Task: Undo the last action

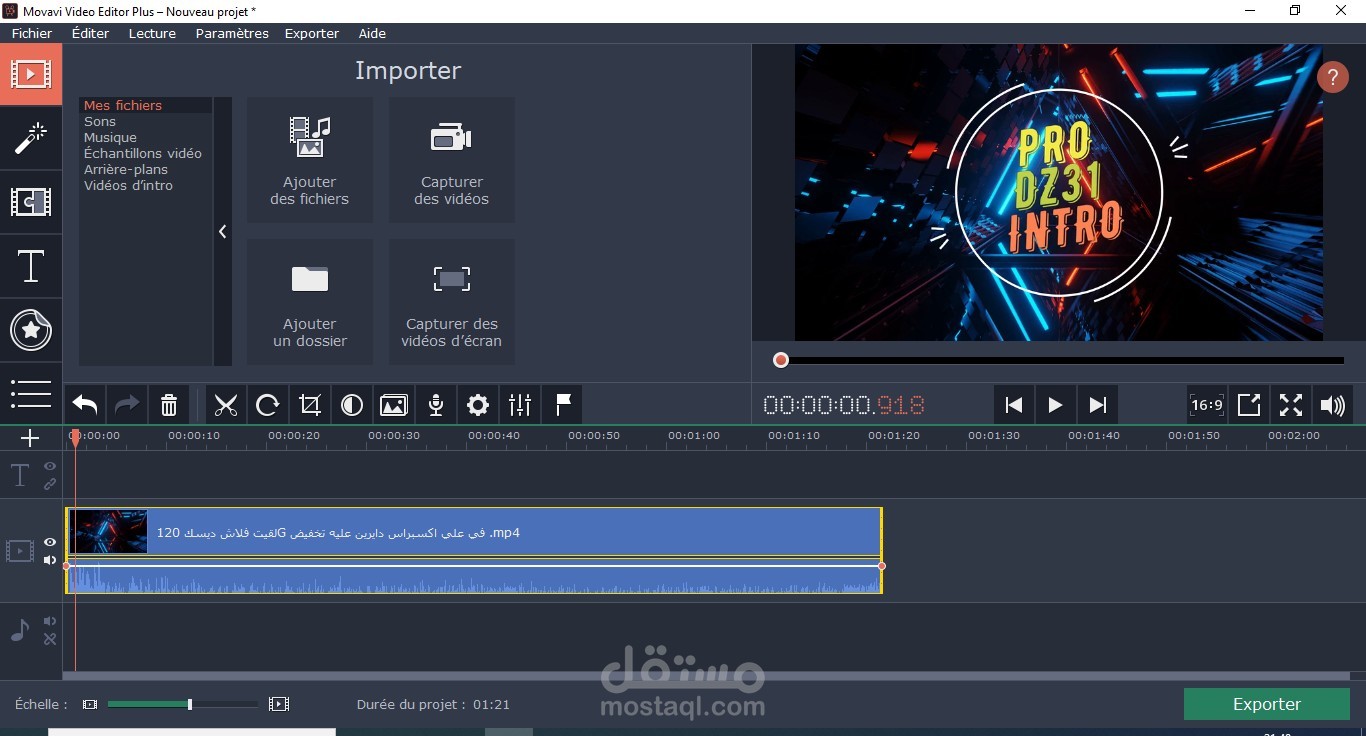Action: 85,405
